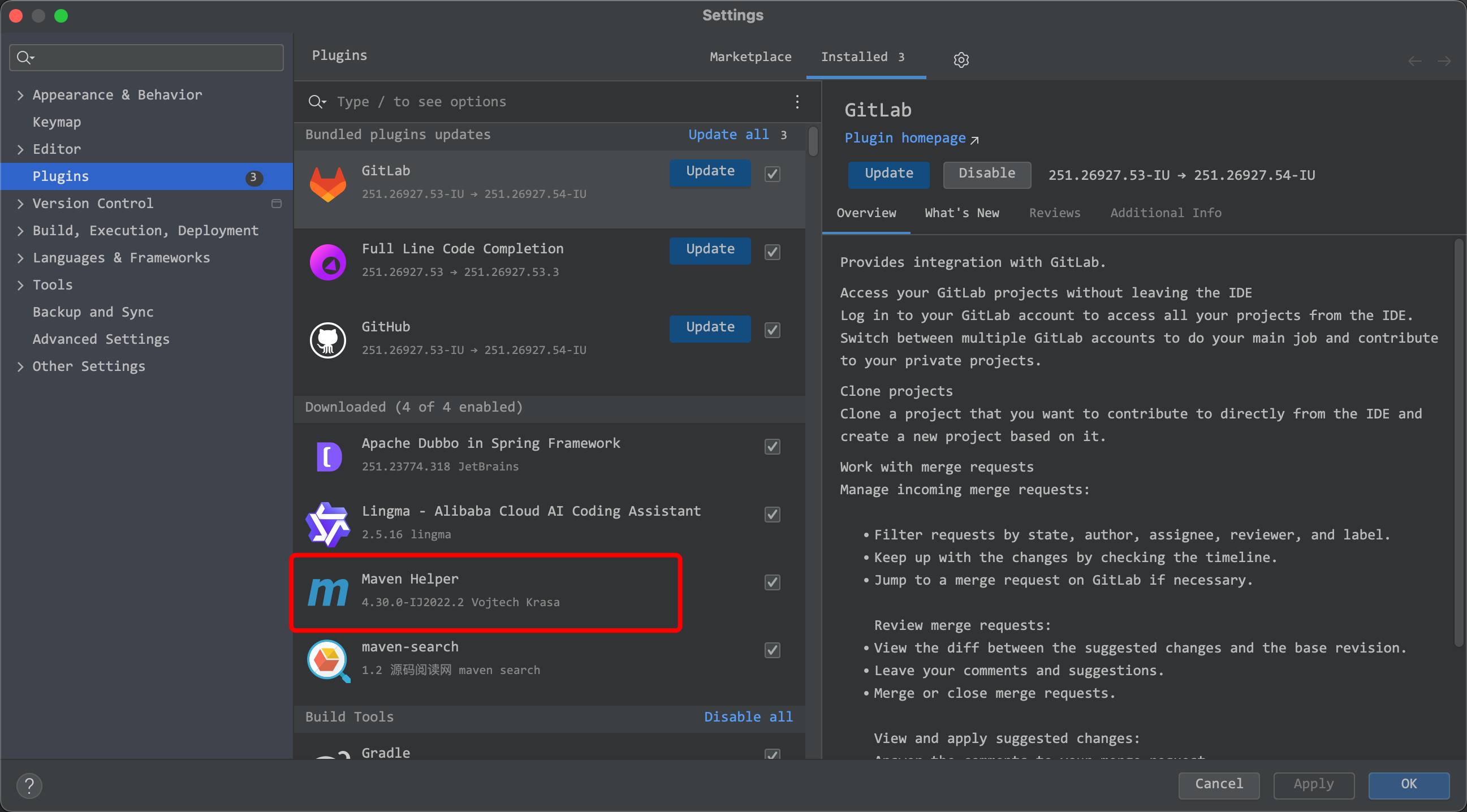Uncheck the Lingma plugin checkbox
This screenshot has width=1467, height=812.
click(x=771, y=514)
